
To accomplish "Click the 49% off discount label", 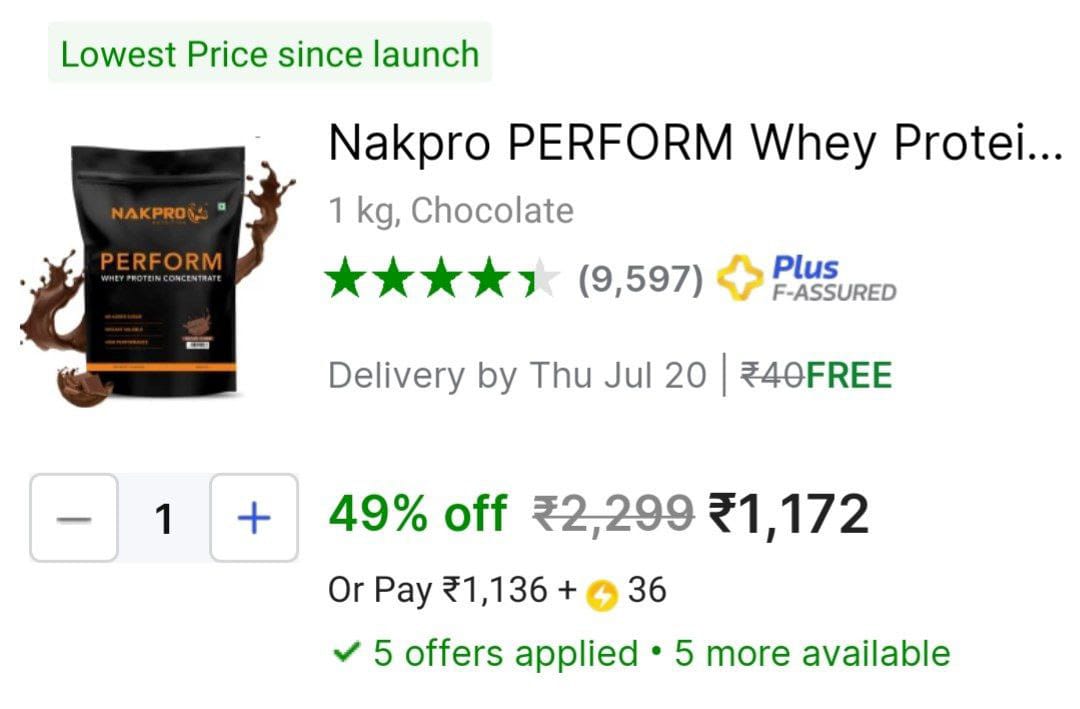I will pyautogui.click(x=417, y=514).
